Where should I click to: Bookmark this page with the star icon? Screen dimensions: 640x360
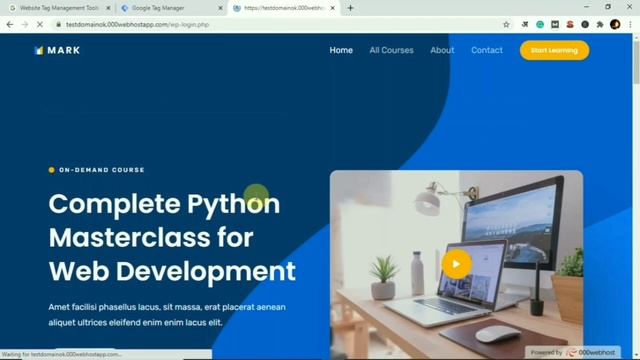506,24
